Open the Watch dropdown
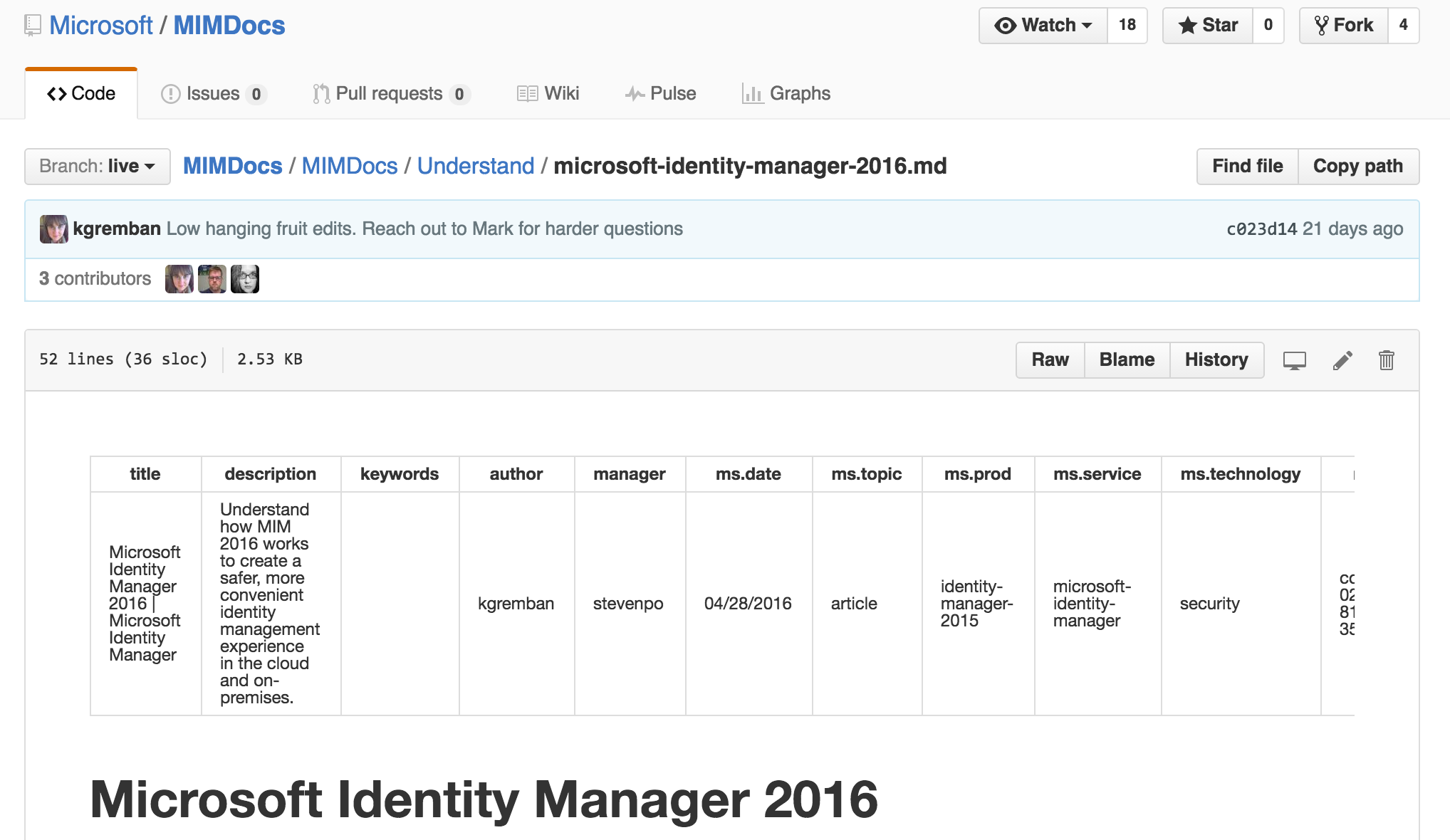The height and width of the screenshot is (840, 1450). pos(1043,26)
